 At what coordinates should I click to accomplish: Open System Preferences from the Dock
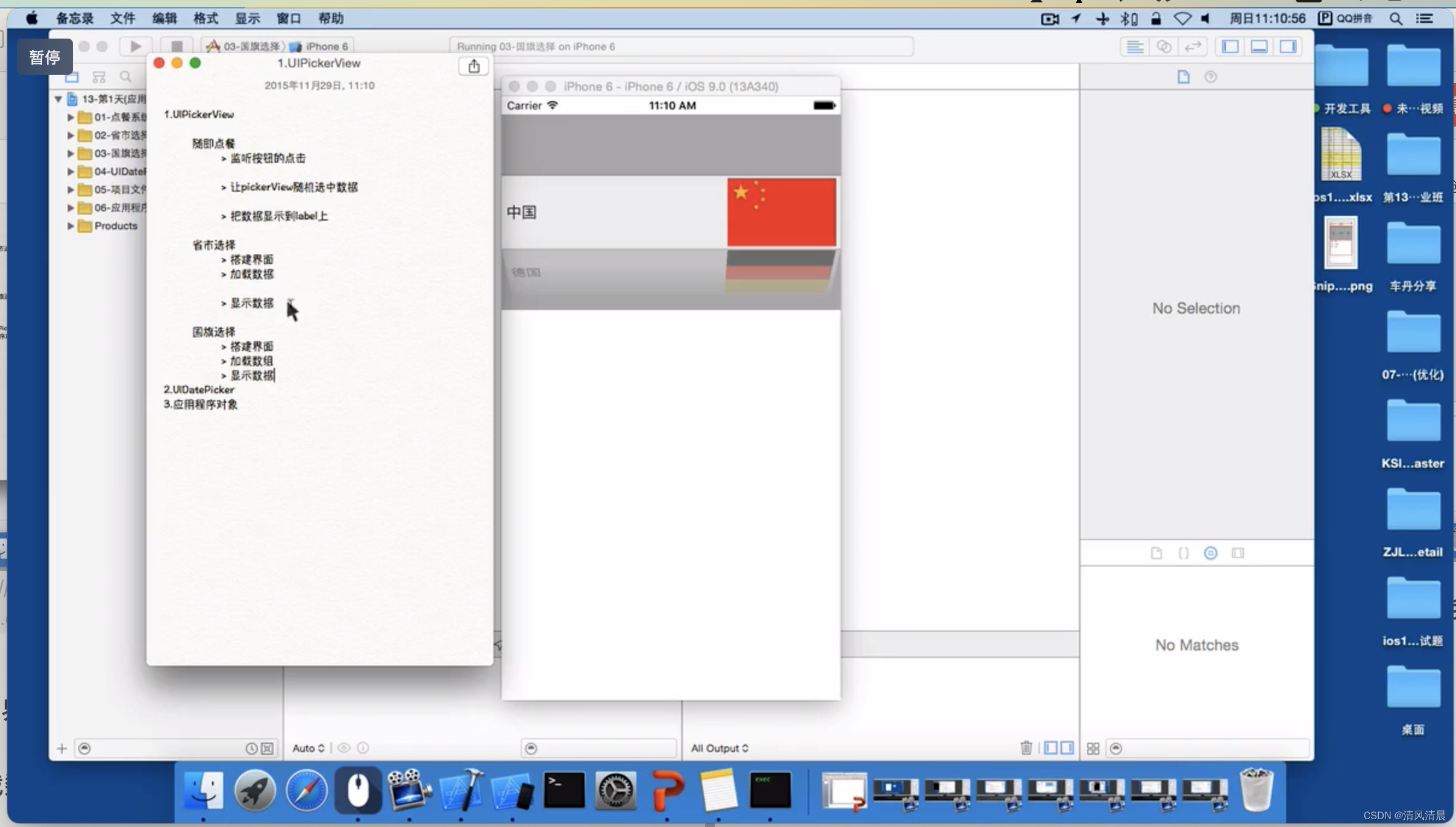tap(615, 790)
